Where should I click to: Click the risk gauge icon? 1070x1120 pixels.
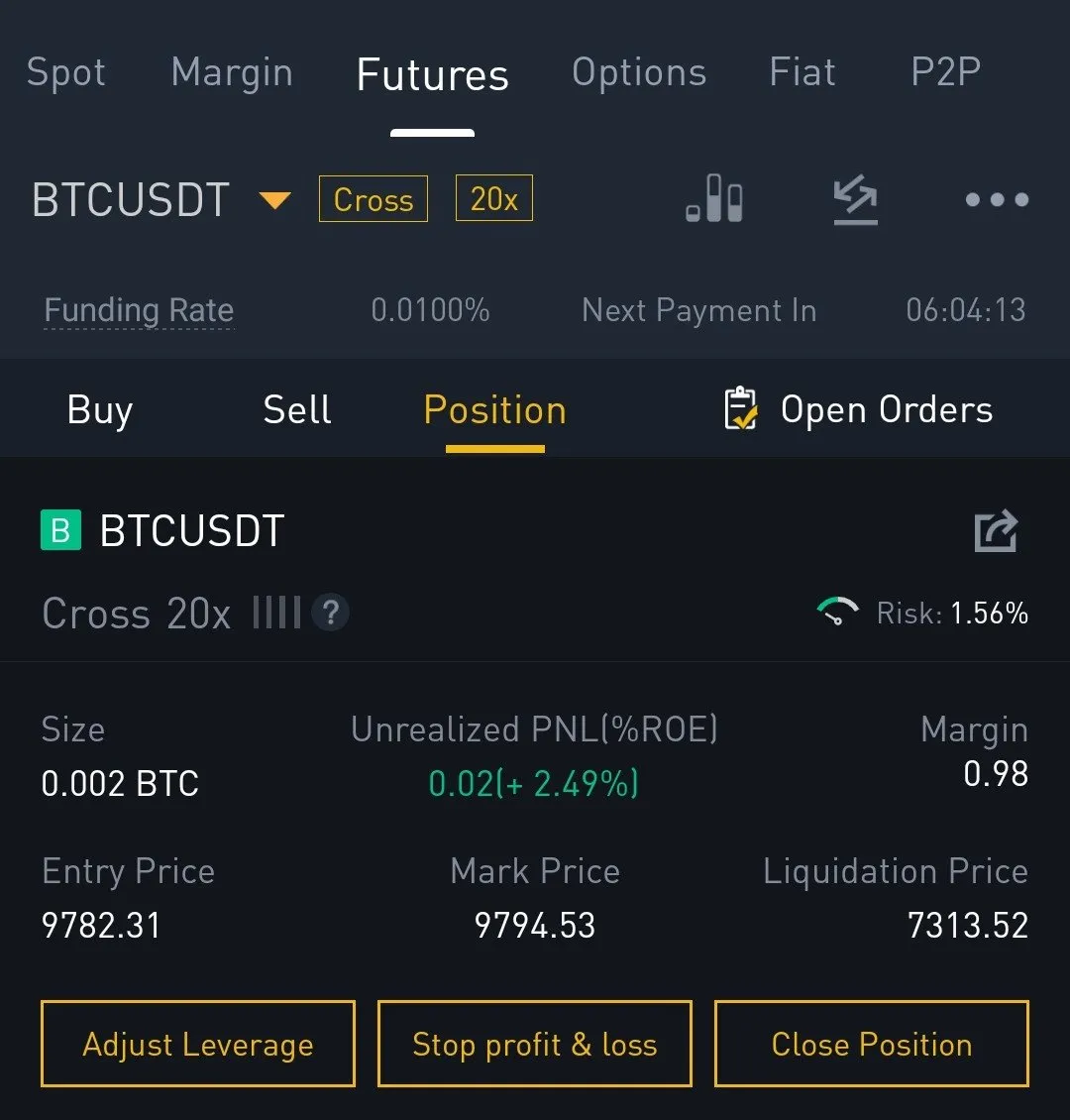click(838, 613)
